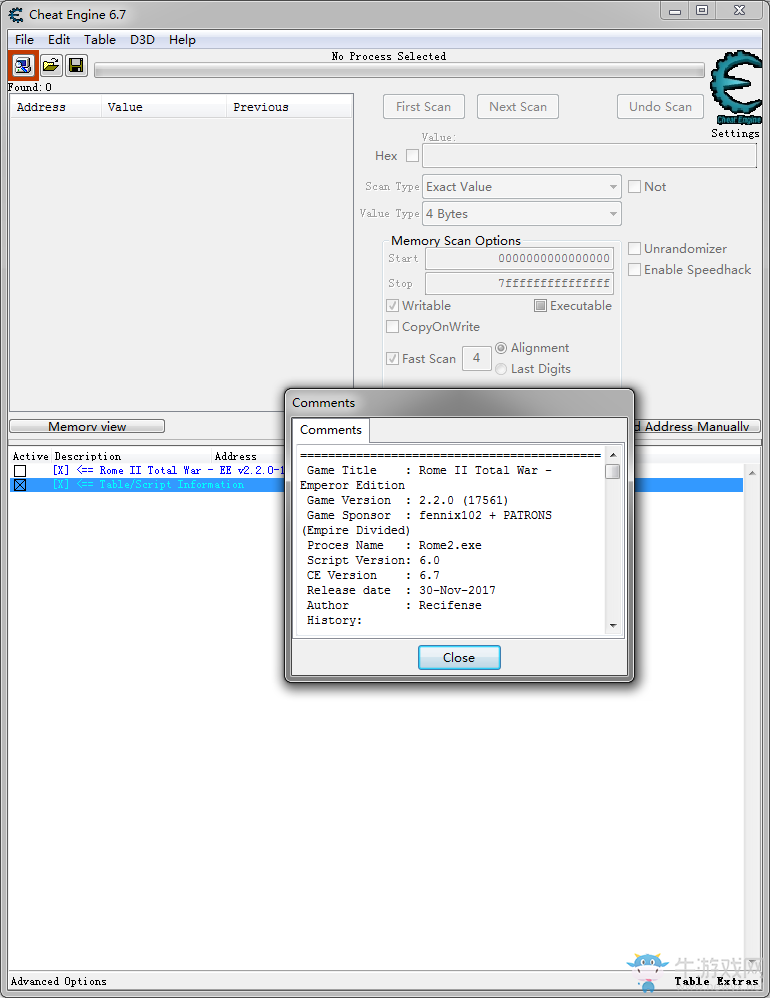This screenshot has height=998, width=770.
Task: Select the Alignment radio button
Action: [501, 348]
